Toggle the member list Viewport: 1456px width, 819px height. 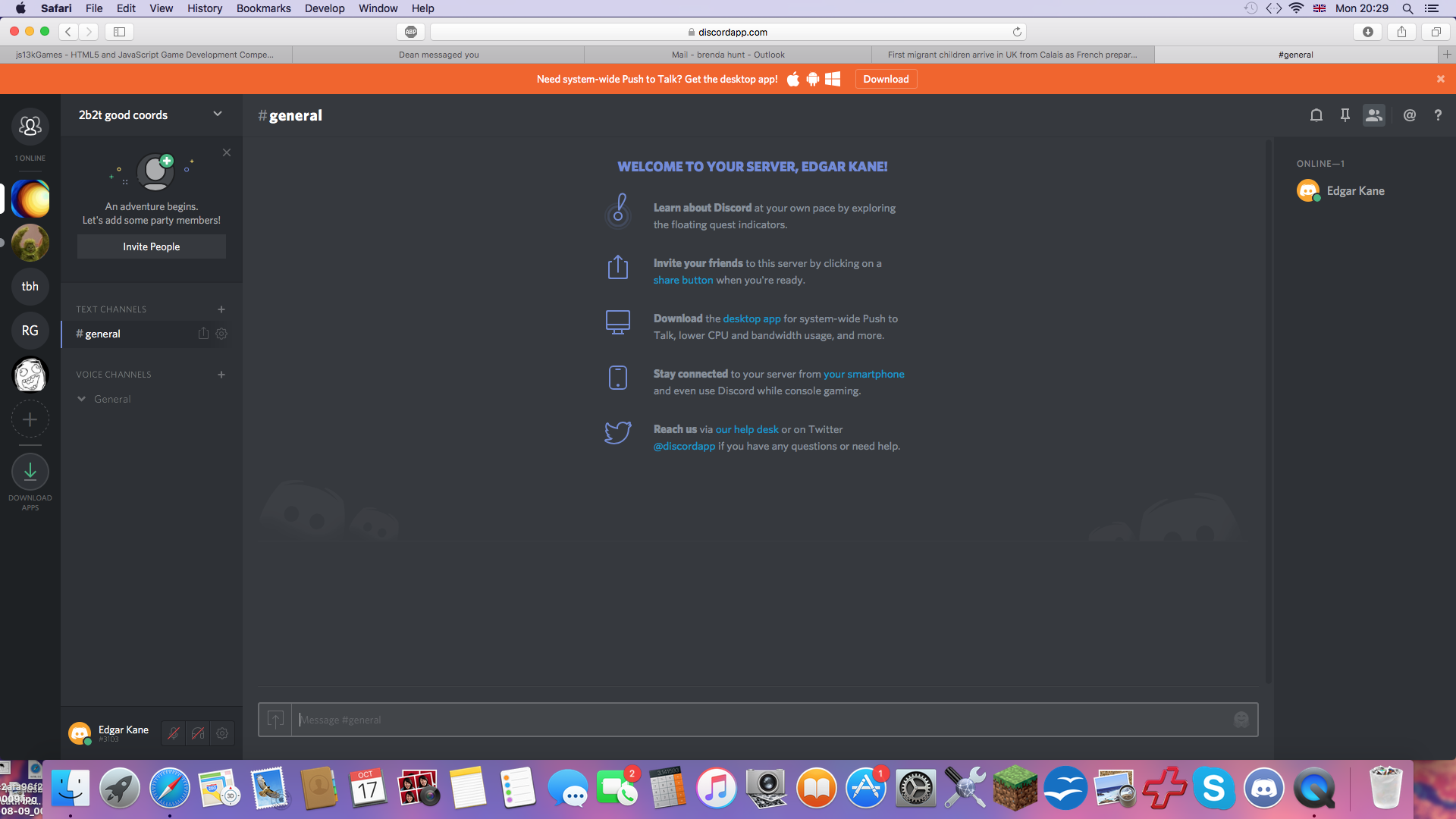pyautogui.click(x=1374, y=115)
